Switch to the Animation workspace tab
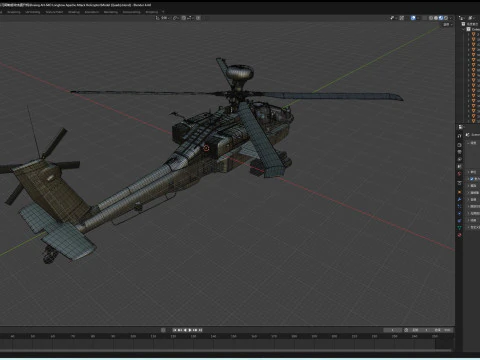480x360 pixels. click(x=92, y=12)
